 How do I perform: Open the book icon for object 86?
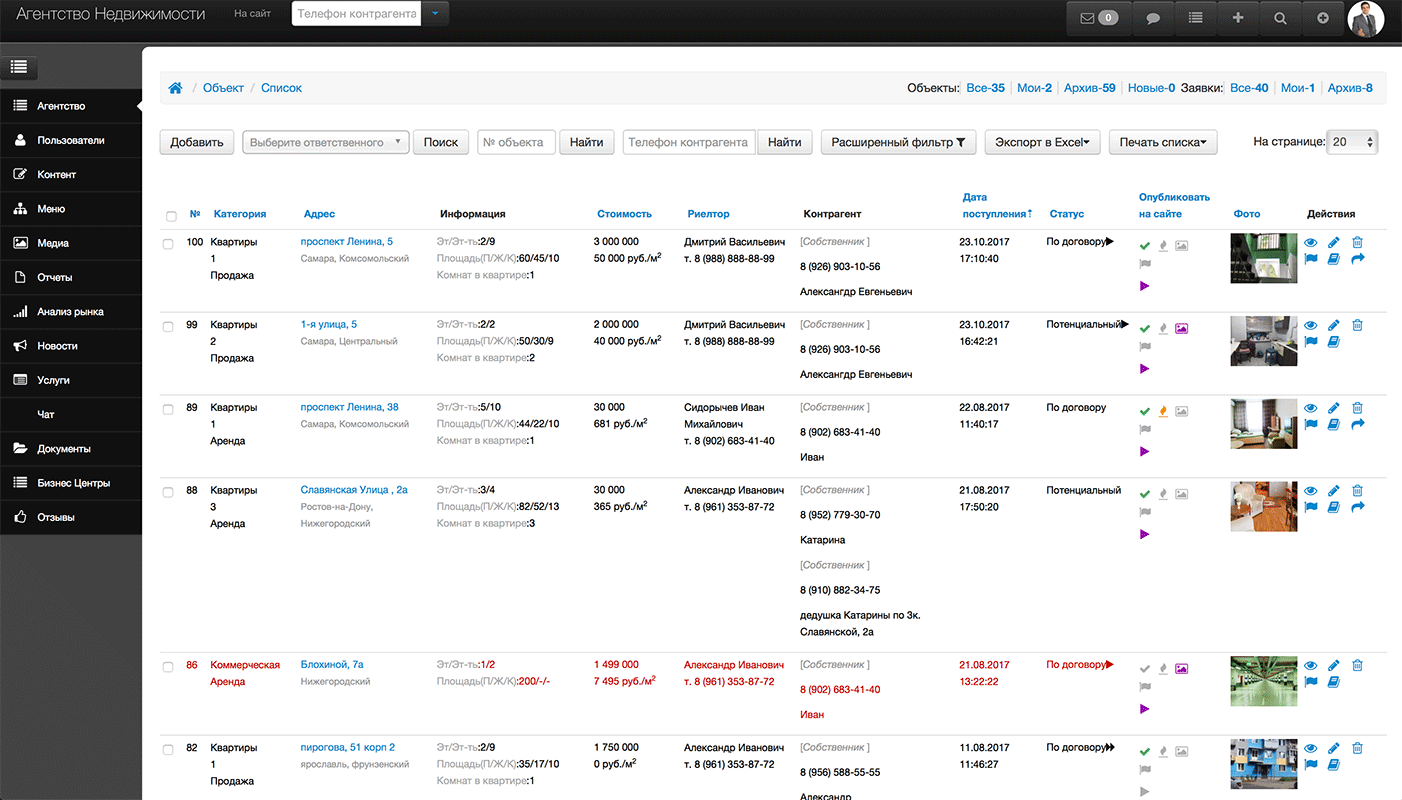[1333, 683]
